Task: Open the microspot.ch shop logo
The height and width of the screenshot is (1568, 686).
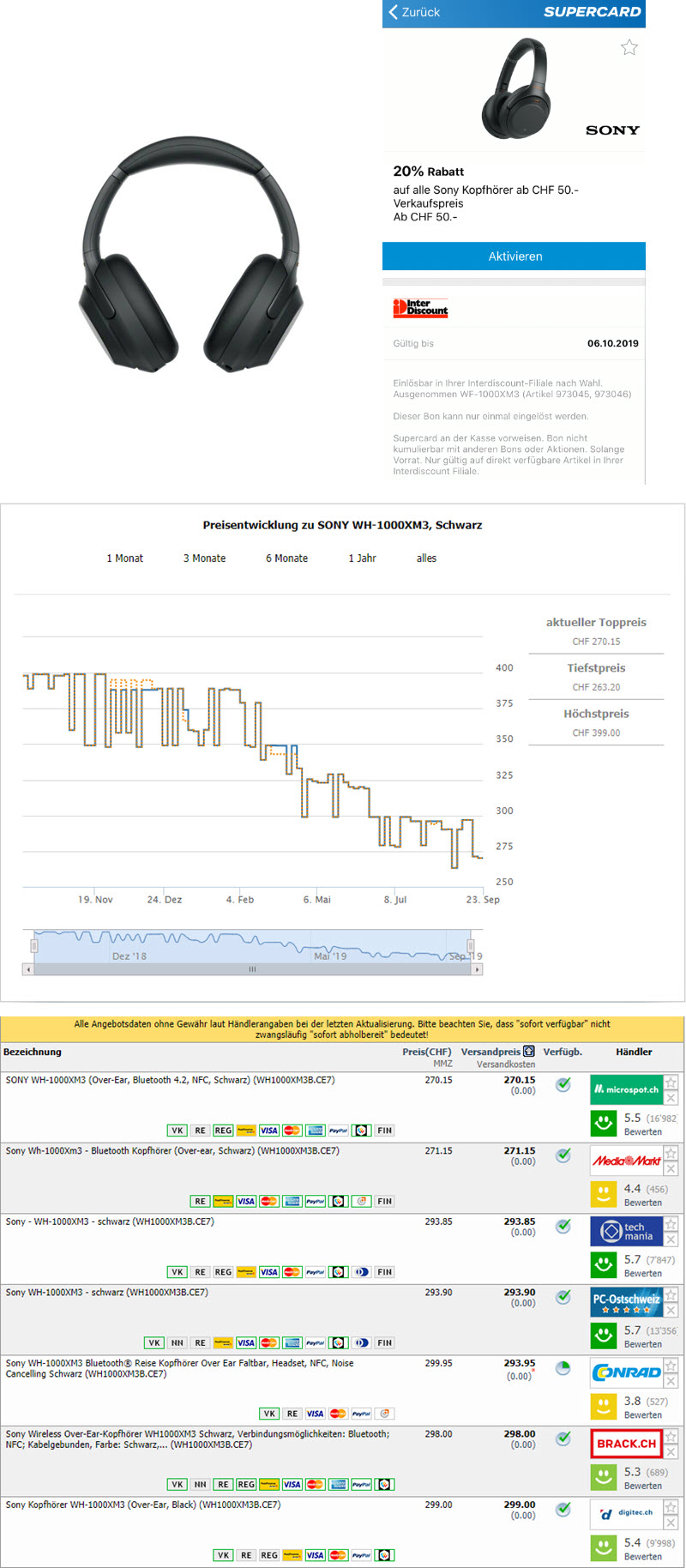Action: (626, 1089)
